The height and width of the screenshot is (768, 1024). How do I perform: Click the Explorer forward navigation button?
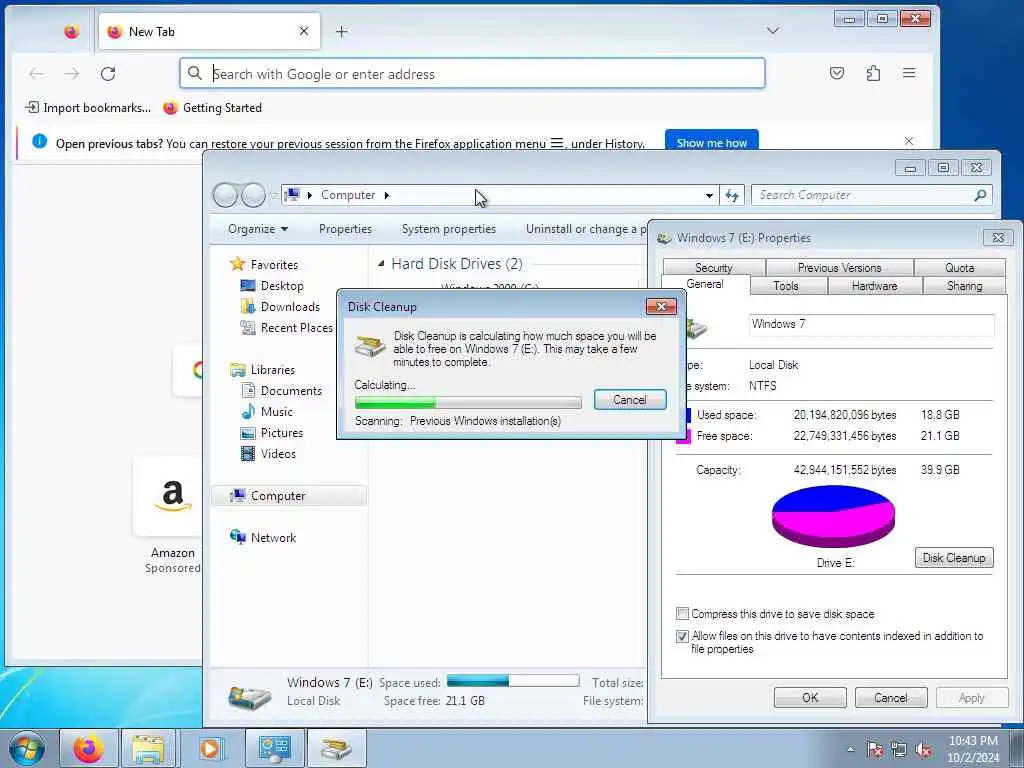coord(253,195)
